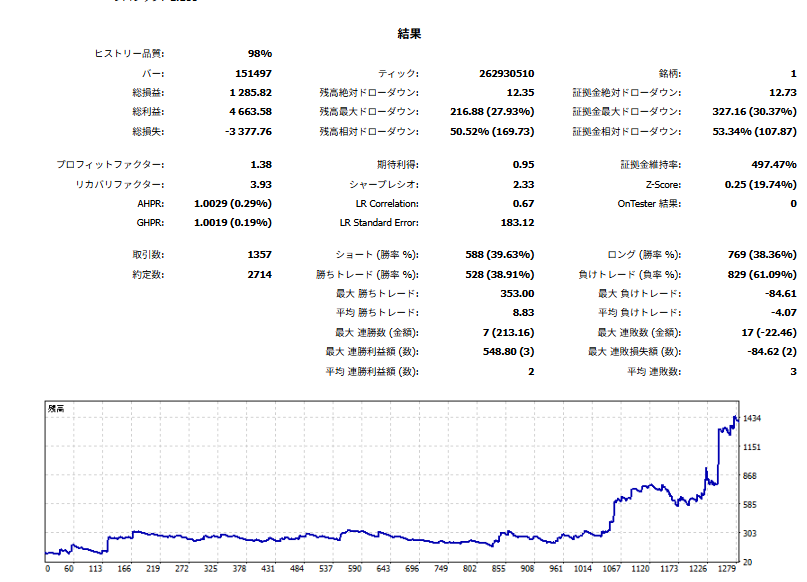Click the 負けトレード (負率 %) value

(x=762, y=275)
